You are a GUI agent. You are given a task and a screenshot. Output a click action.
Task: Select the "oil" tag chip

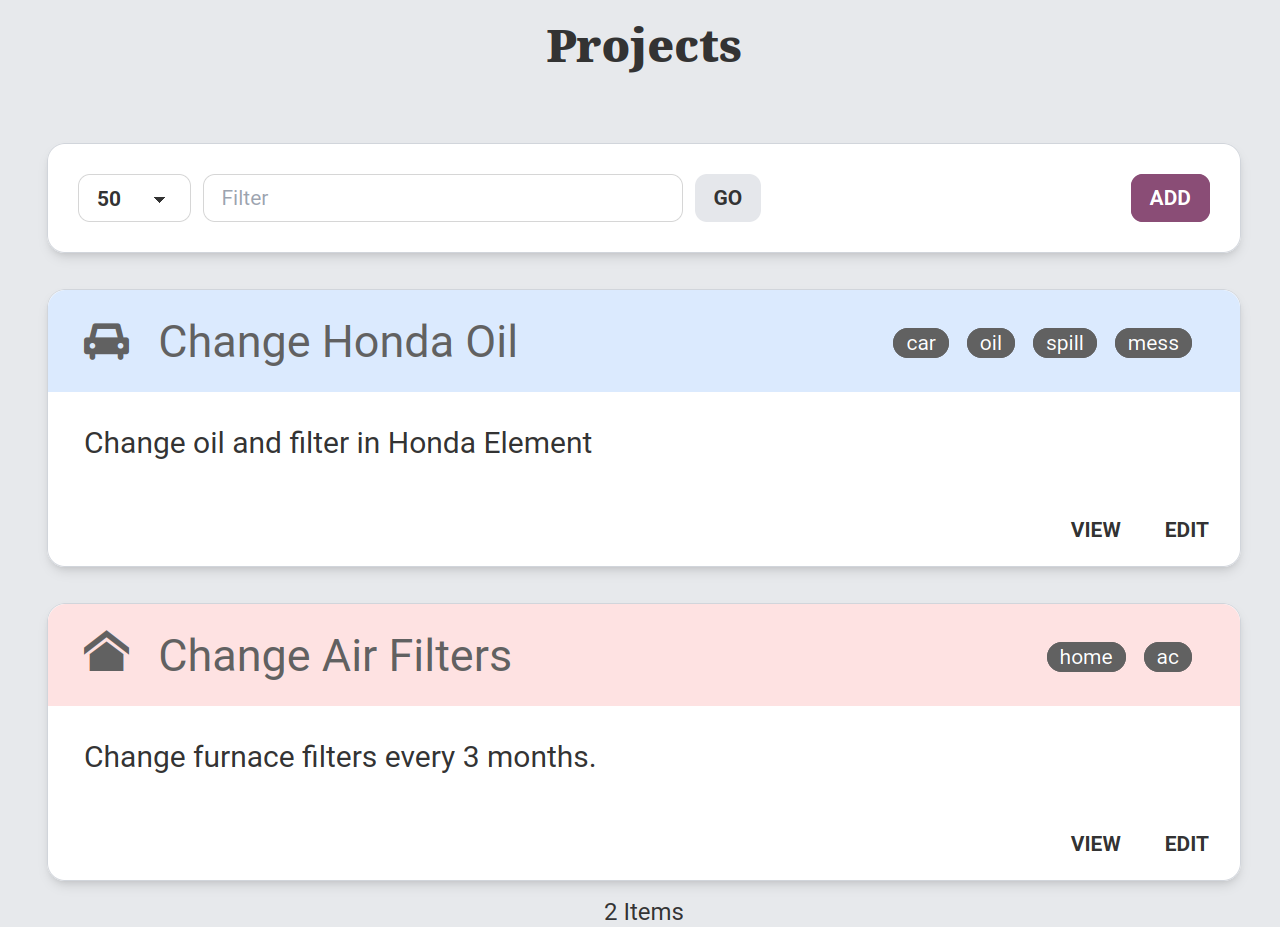tap(990, 343)
